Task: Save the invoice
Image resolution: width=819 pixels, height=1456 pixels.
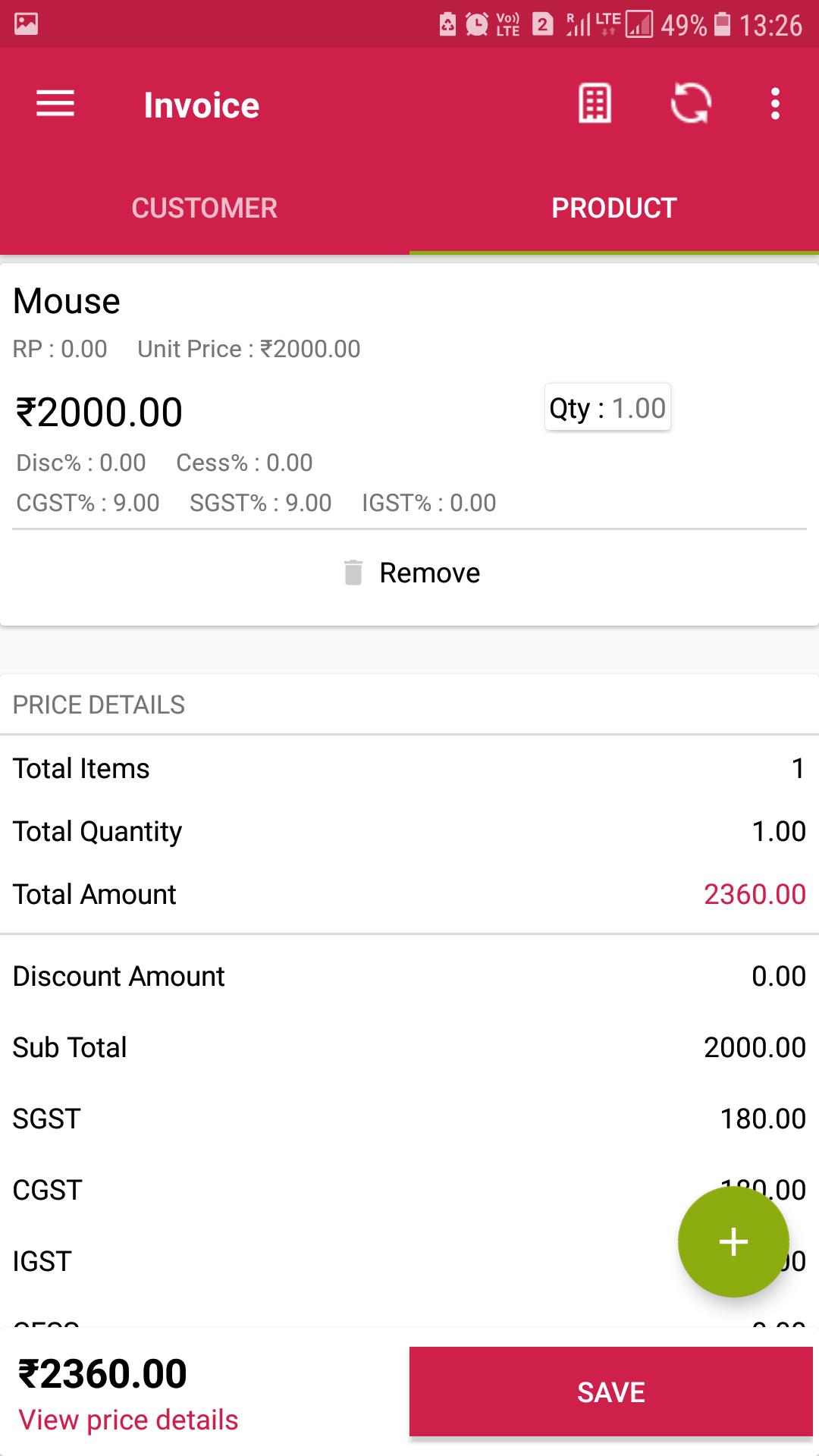Action: pyautogui.click(x=611, y=1392)
